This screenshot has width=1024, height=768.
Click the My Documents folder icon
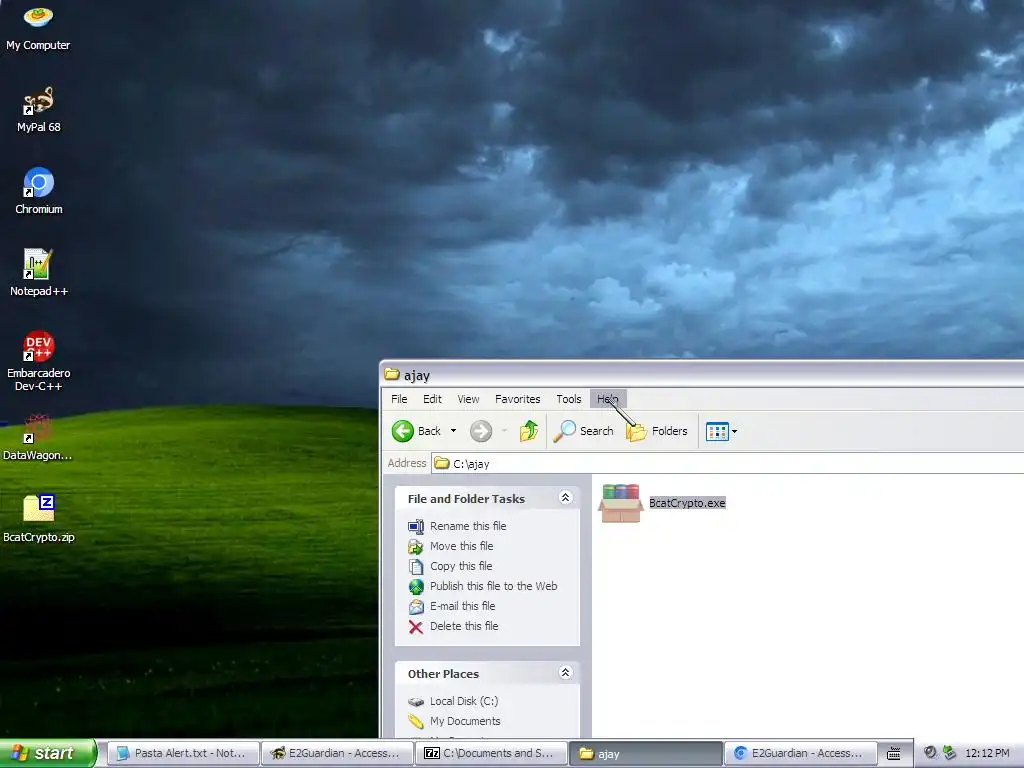tap(416, 722)
